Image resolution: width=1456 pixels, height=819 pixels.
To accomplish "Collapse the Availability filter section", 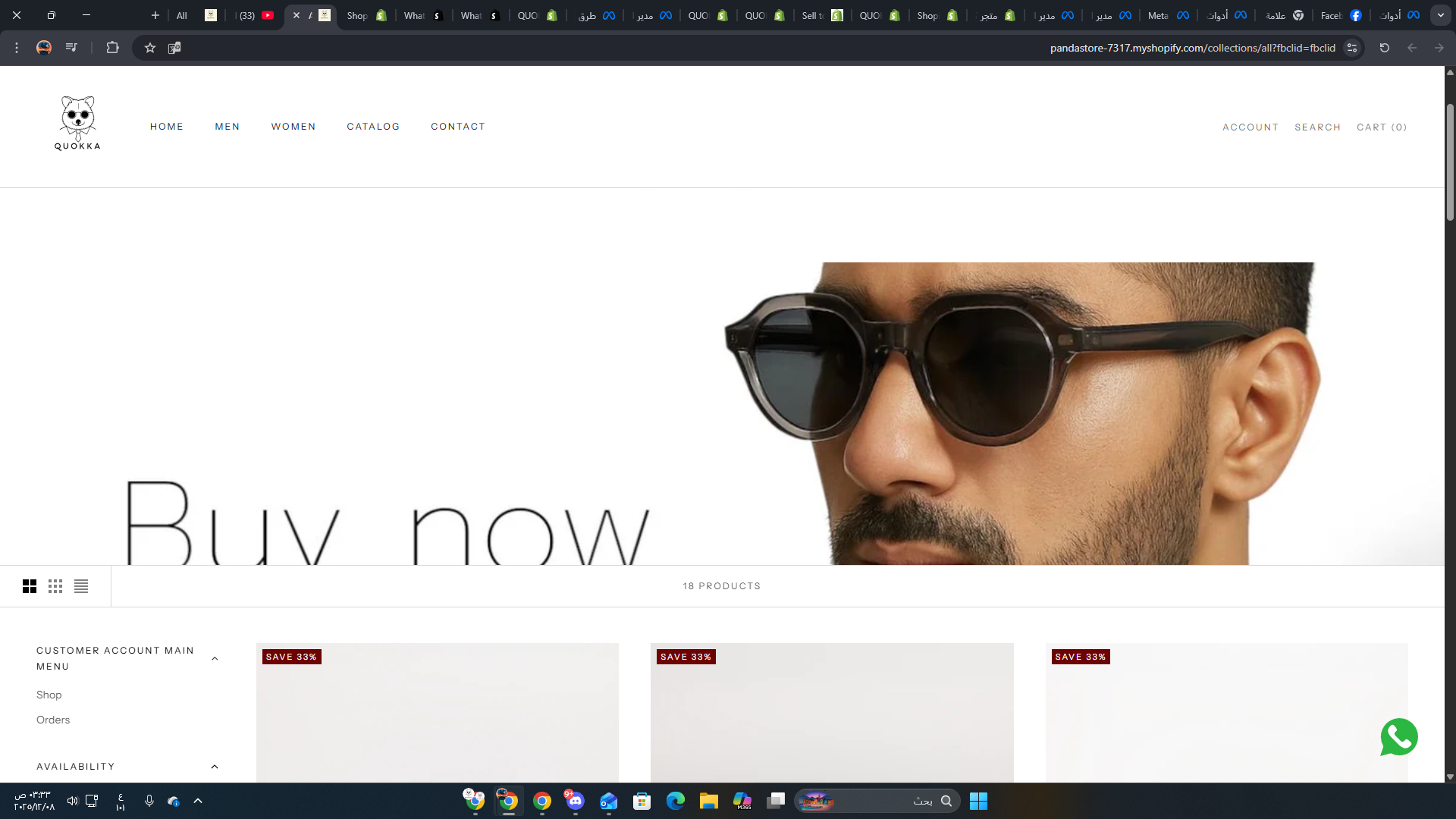I will tap(215, 767).
